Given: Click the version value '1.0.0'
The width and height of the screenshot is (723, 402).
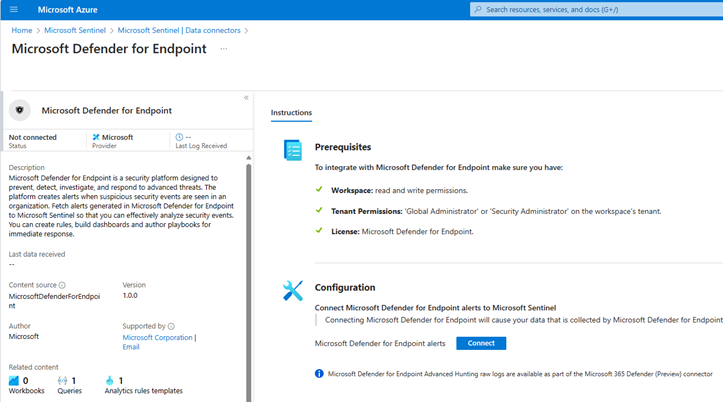Looking at the screenshot, I should [130, 296].
